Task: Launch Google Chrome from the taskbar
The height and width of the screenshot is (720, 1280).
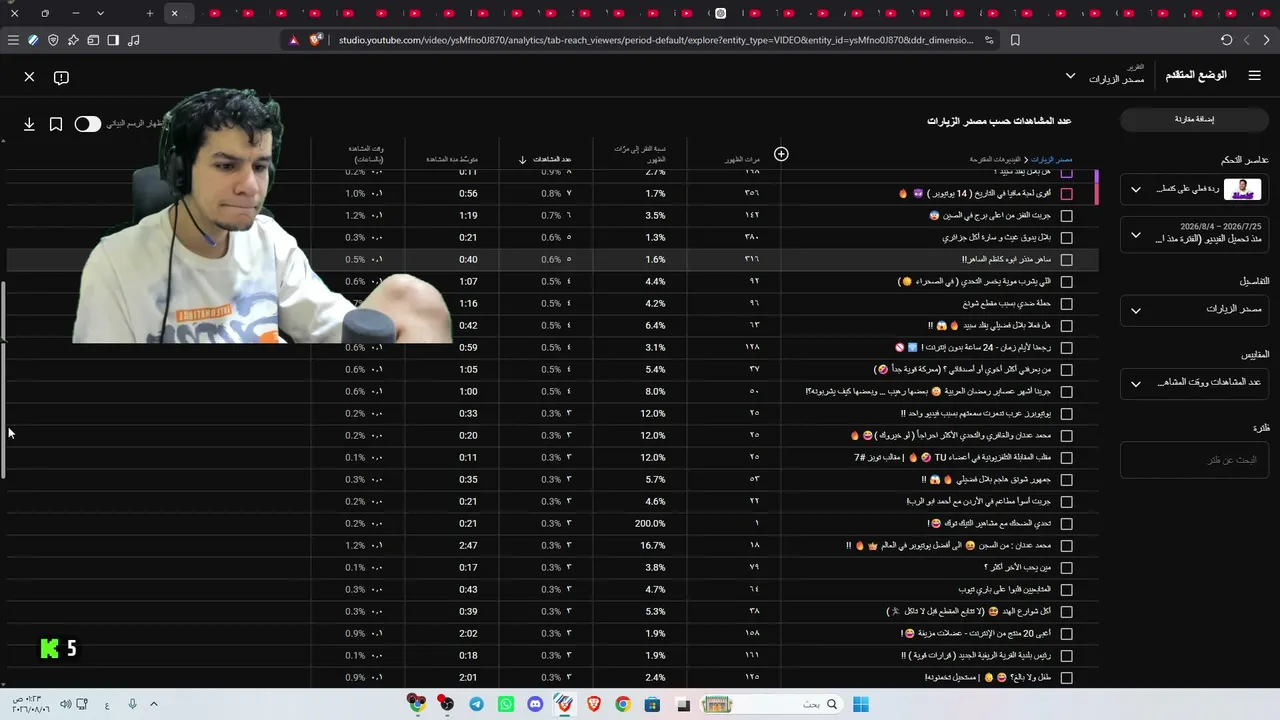Action: tap(623, 705)
